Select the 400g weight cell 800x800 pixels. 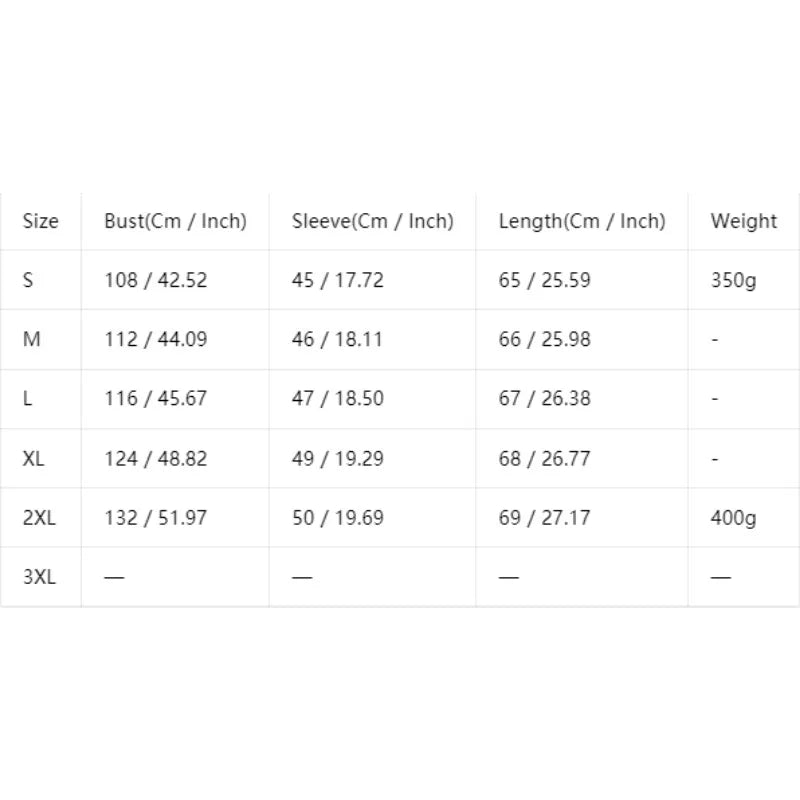743,517
